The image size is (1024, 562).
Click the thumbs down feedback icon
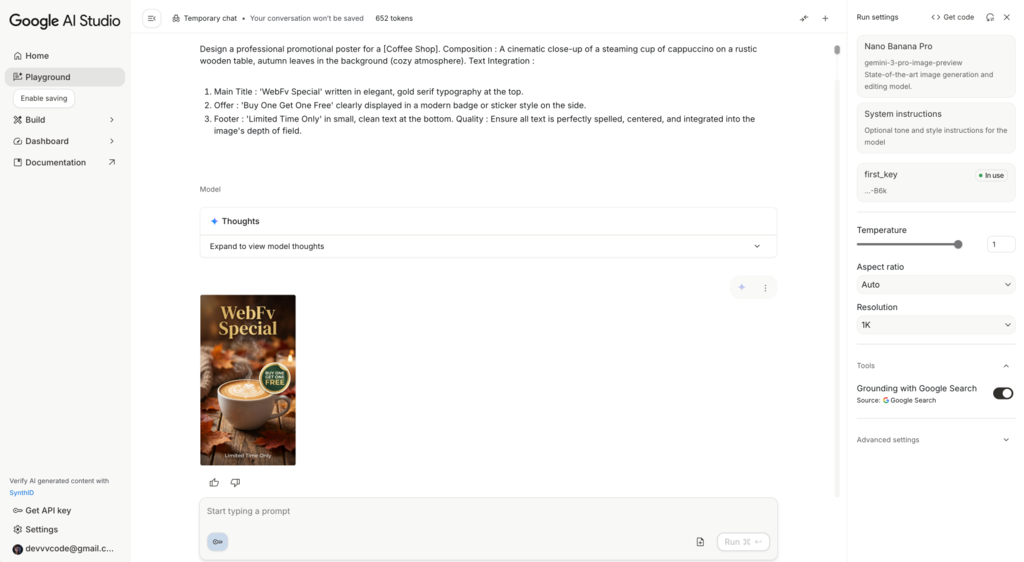coord(235,482)
